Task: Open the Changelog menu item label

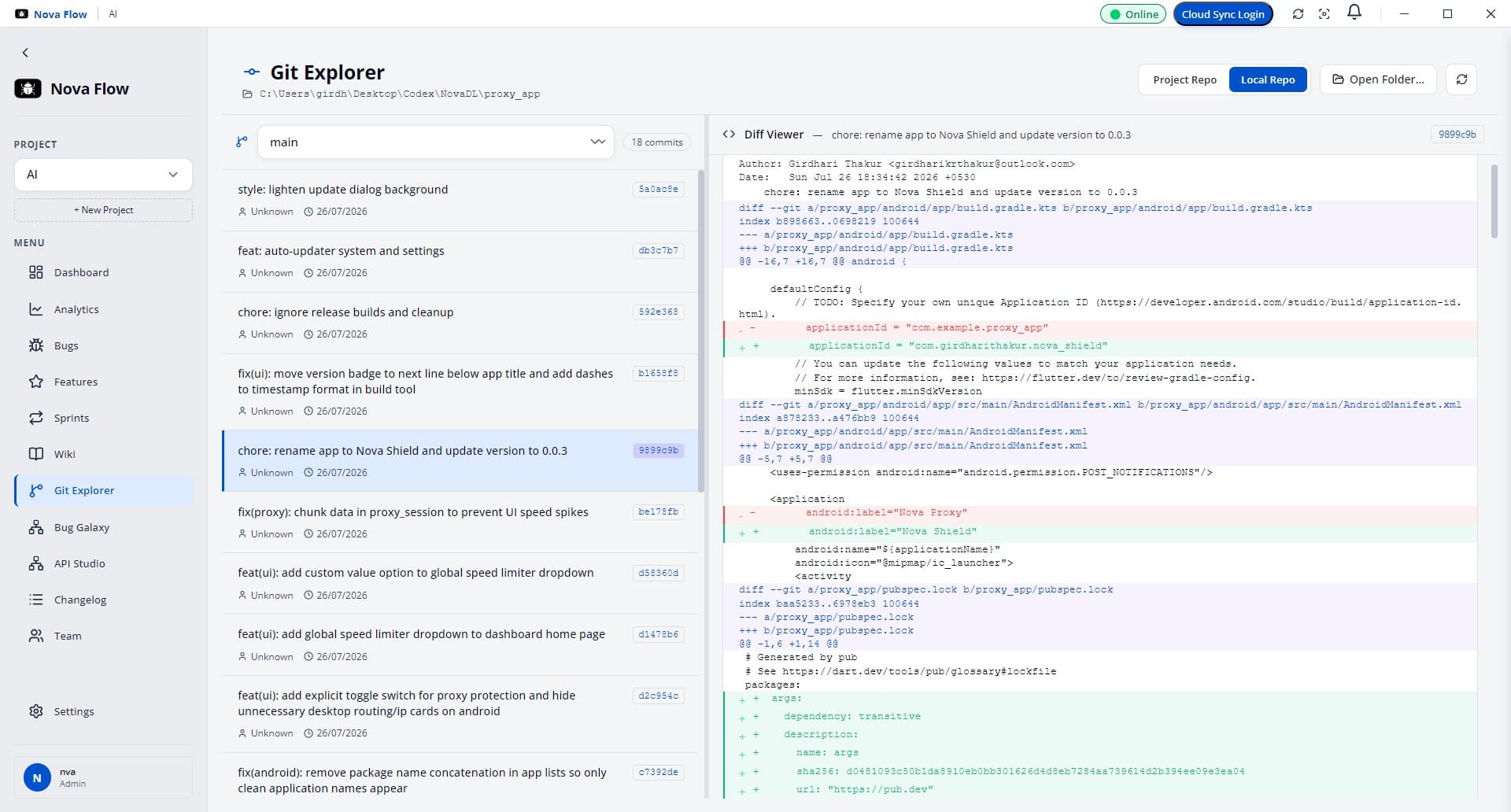Action: coord(80,600)
